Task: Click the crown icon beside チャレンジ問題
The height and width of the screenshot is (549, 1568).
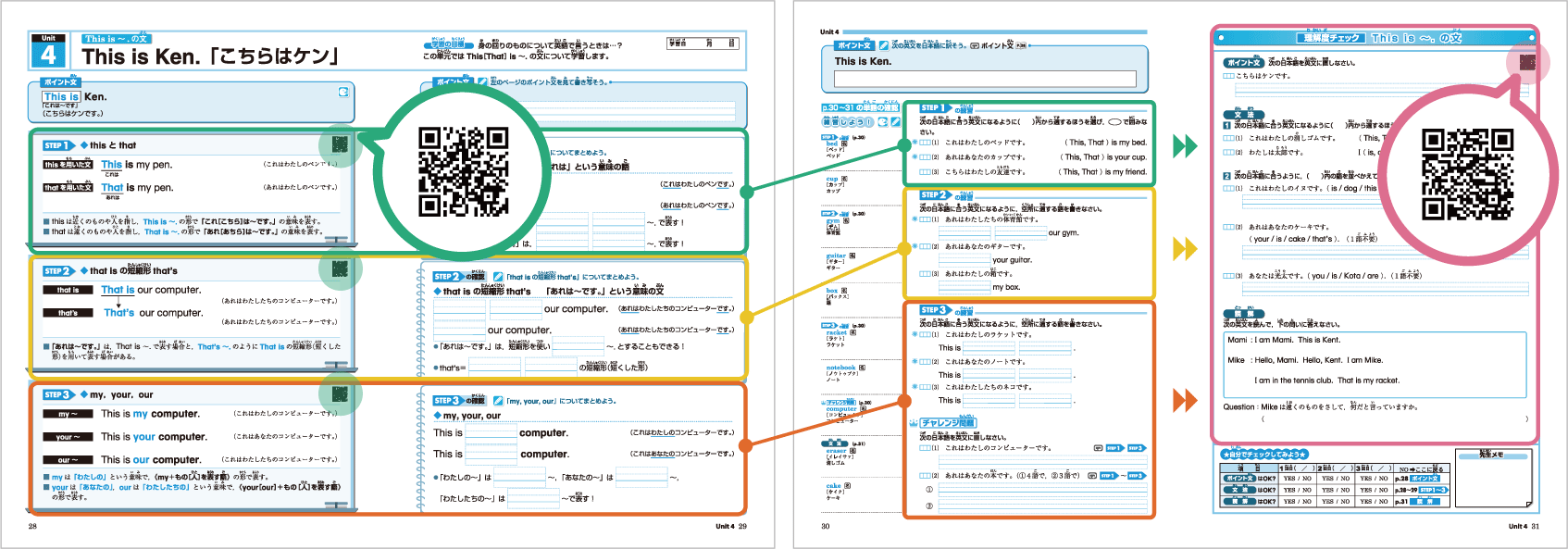Action: pyautogui.click(x=913, y=422)
